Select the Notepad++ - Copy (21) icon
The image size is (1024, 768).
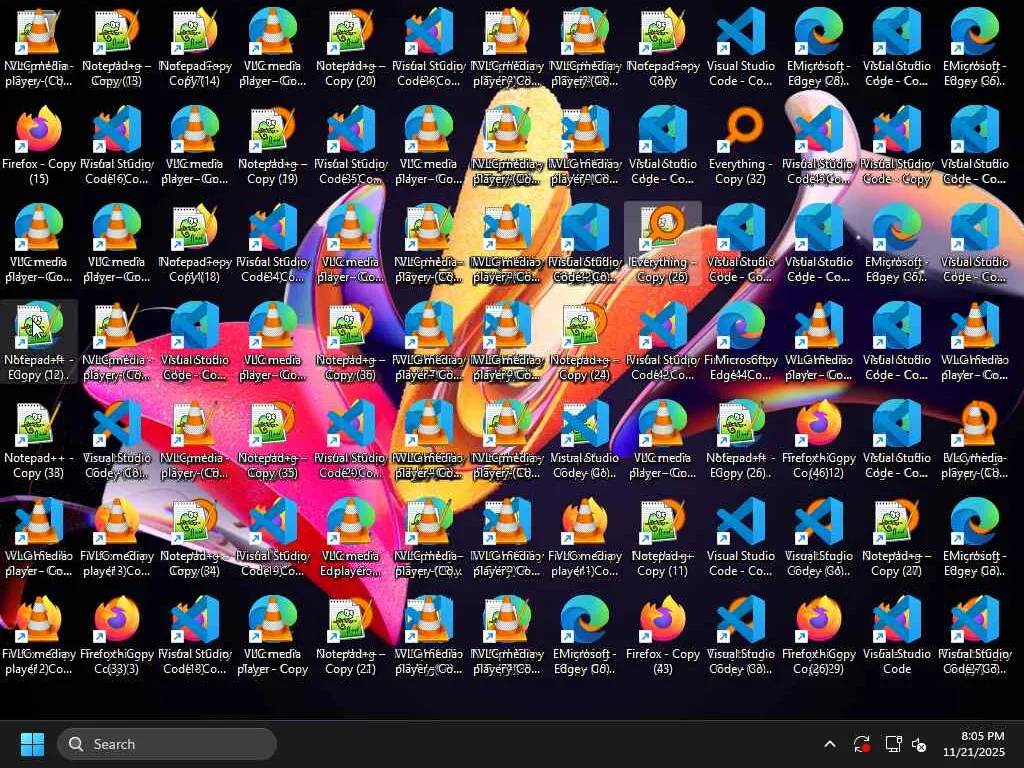click(351, 635)
